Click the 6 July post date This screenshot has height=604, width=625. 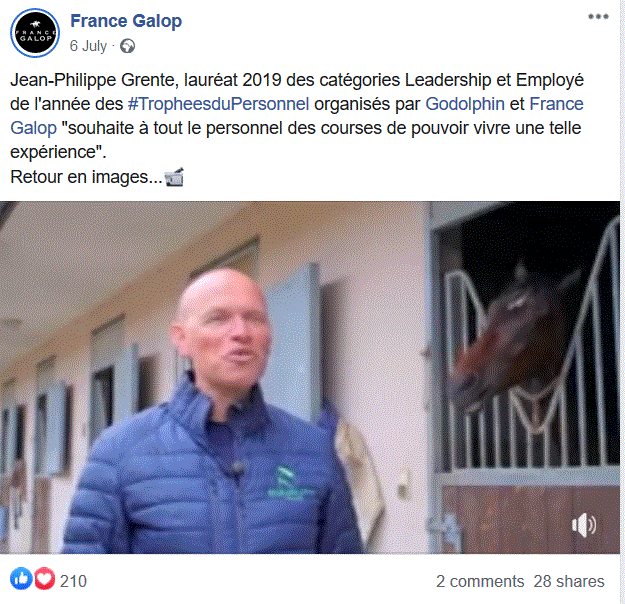(88, 46)
